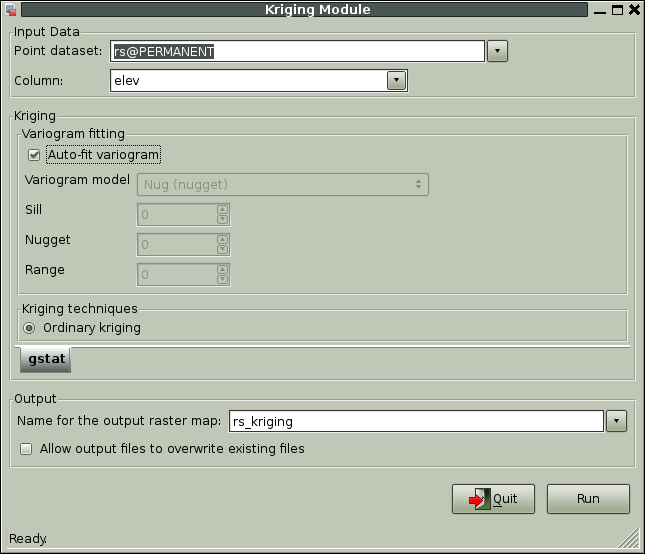Maximize the Kriging Module window
Image resolution: width=645 pixels, height=554 pixels.
(617, 10)
